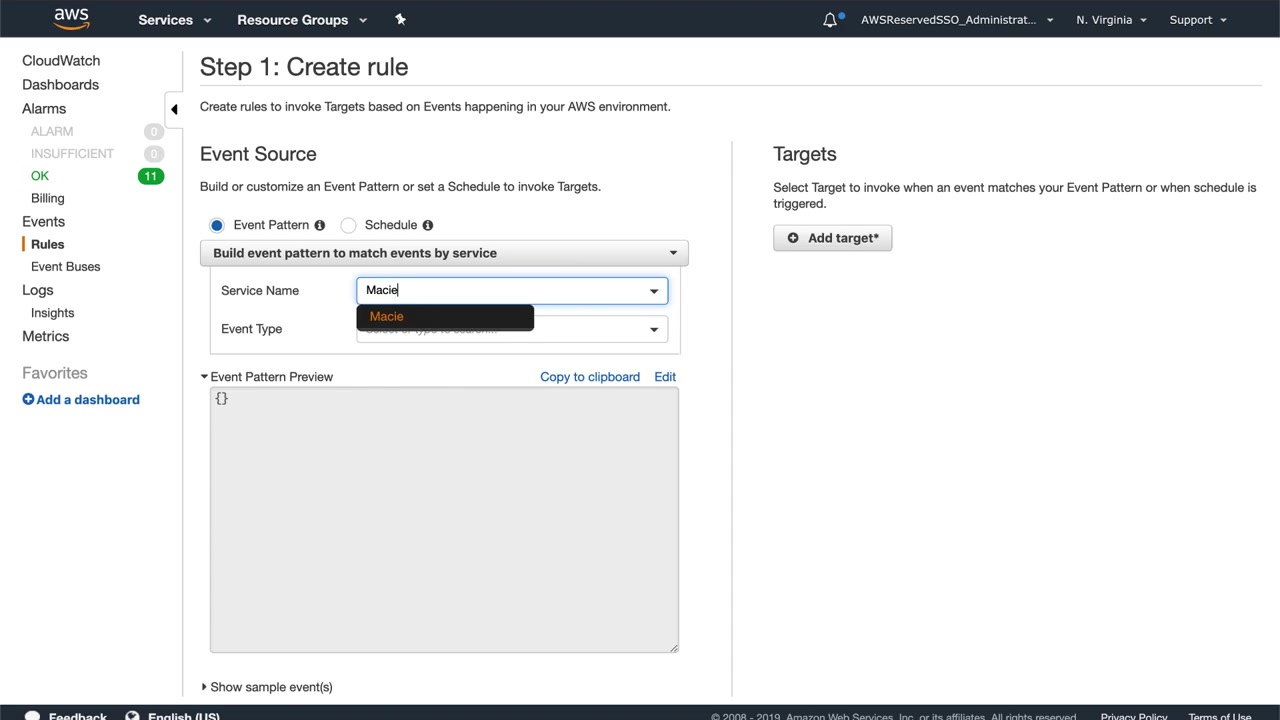Click info icon next to Schedule

tap(428, 225)
